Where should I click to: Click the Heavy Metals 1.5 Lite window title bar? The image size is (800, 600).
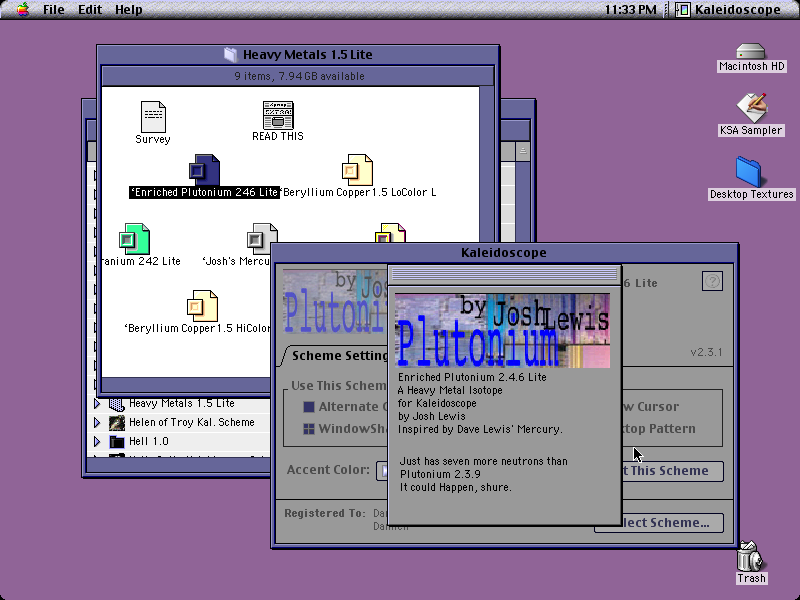click(x=298, y=55)
